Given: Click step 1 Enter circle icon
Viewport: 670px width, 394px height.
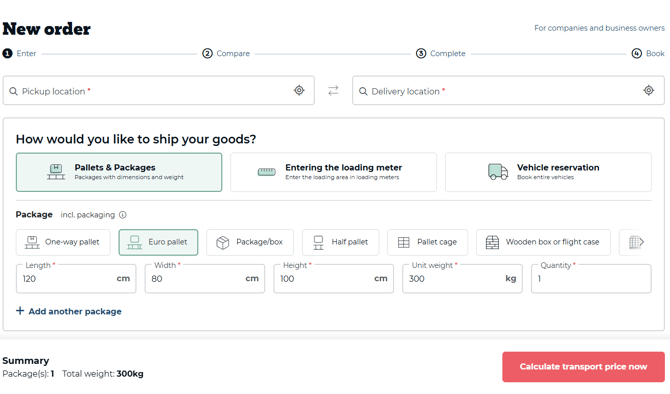Looking at the screenshot, I should 7,53.
